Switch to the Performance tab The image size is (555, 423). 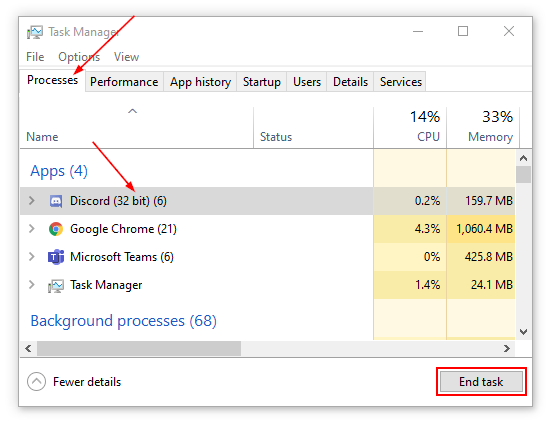[x=124, y=82]
